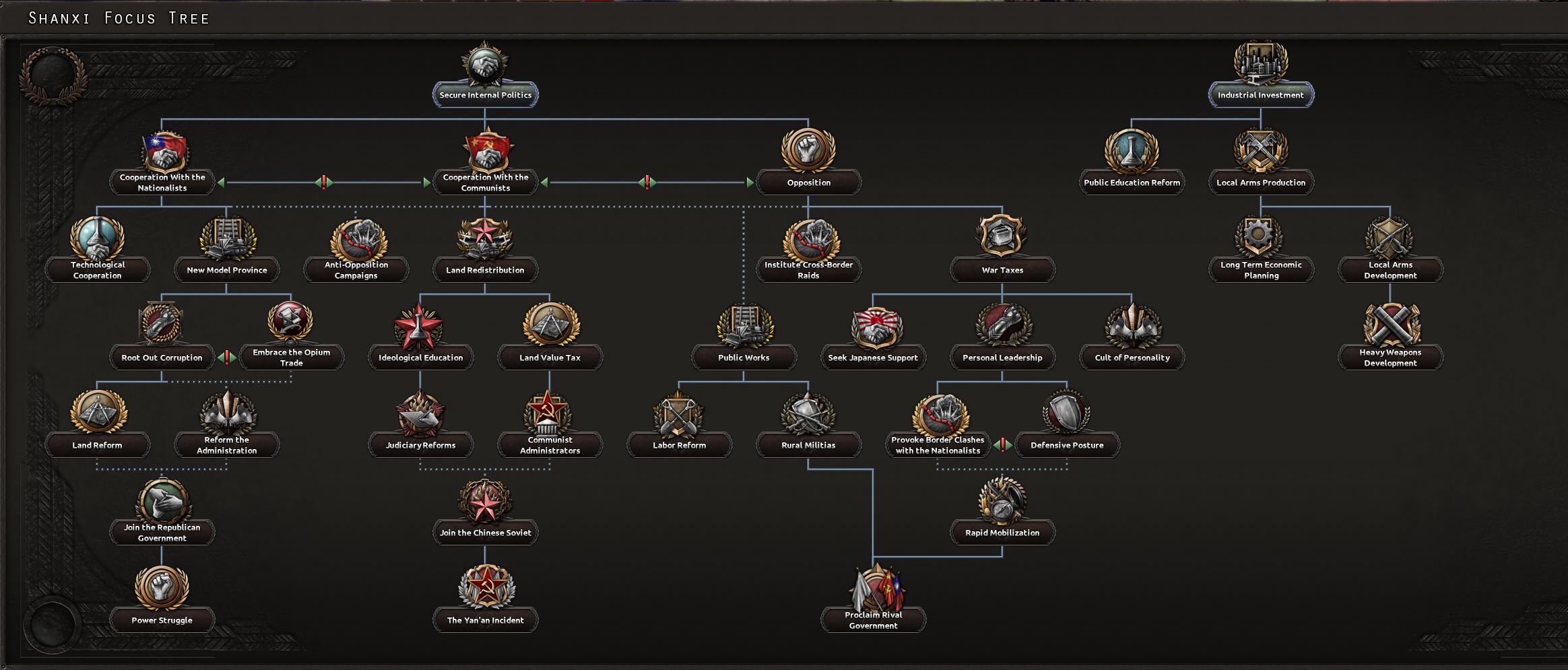Click the Rapid Mobilization label button
1568x670 pixels.
pyautogui.click(x=1002, y=533)
